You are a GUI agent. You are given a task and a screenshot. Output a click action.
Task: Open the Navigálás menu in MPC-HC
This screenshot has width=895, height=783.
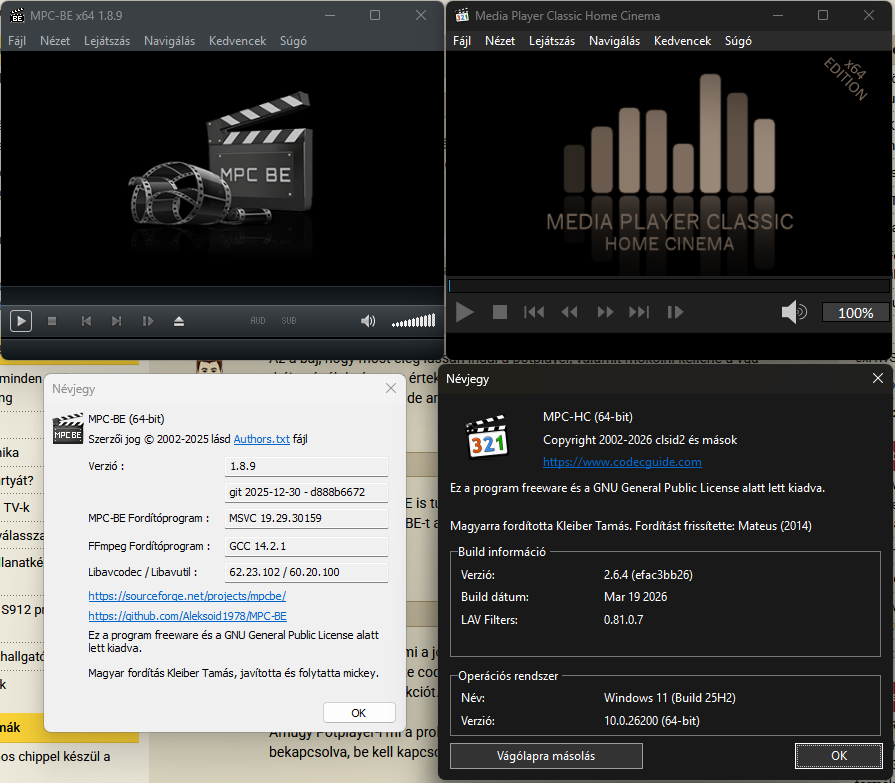(x=614, y=41)
